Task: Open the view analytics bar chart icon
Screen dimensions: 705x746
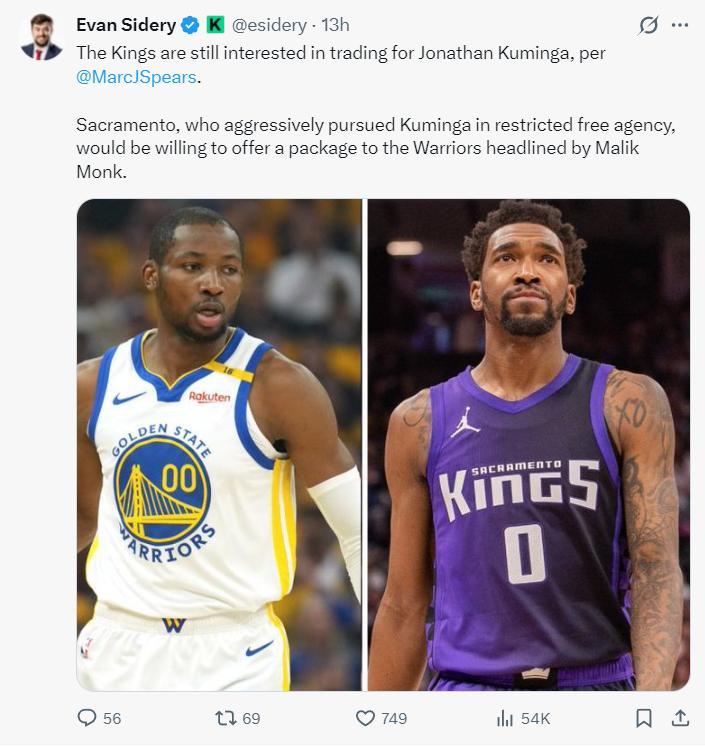Action: 505,718
